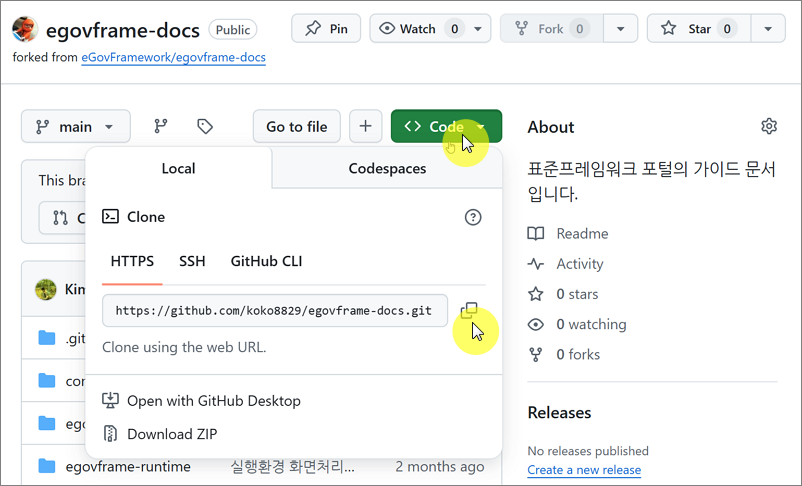The height and width of the screenshot is (486, 802).
Task: Select the SSH clone tab
Action: click(x=192, y=261)
